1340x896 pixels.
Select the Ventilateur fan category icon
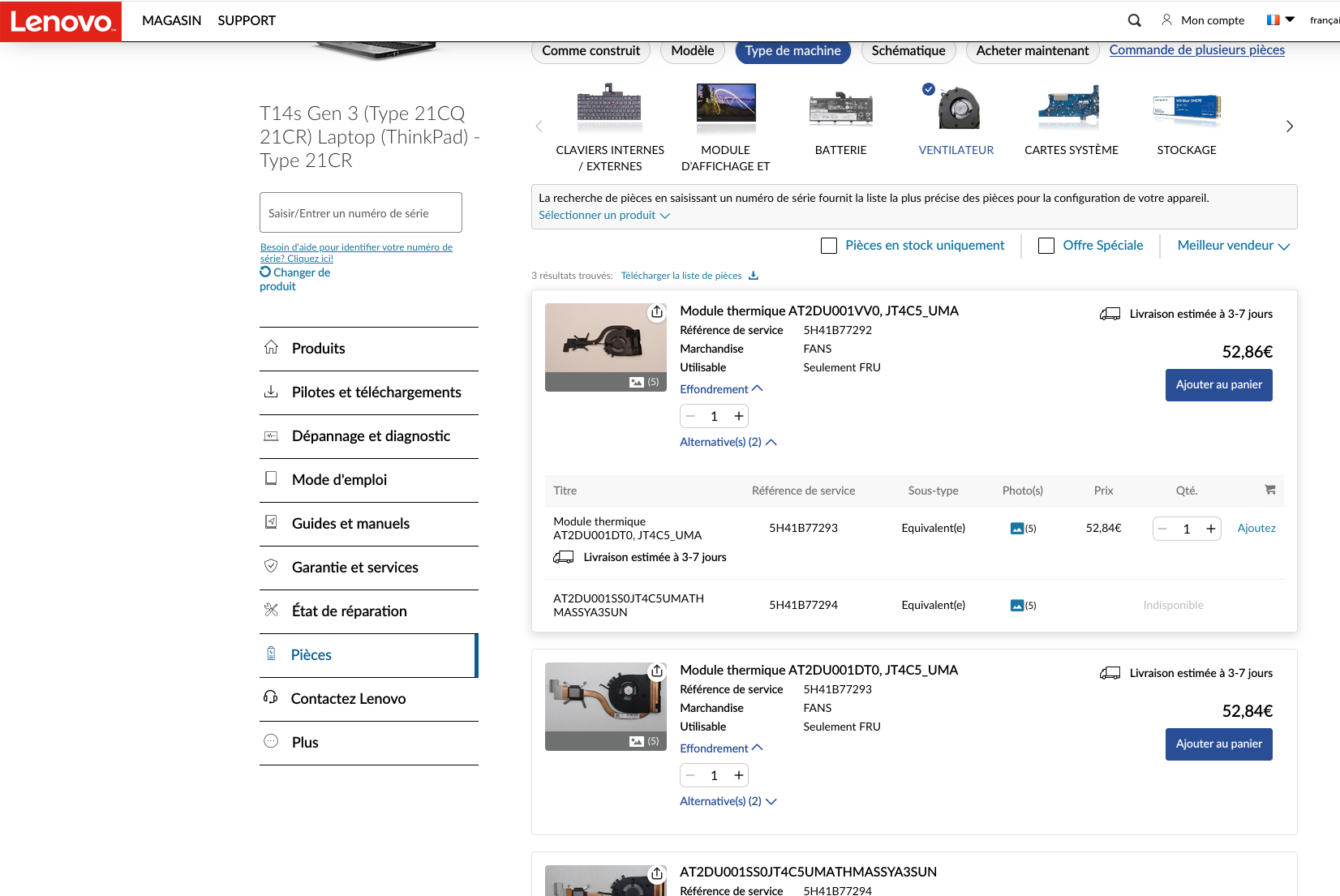point(957,108)
